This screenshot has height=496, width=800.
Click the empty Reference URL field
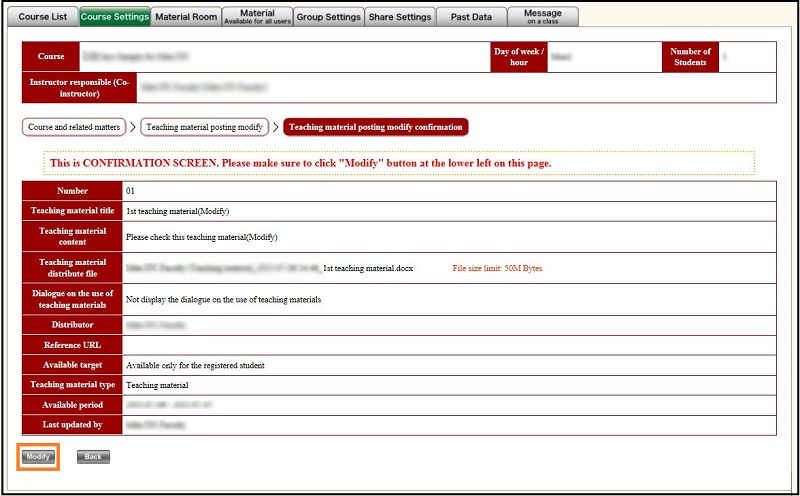448,345
